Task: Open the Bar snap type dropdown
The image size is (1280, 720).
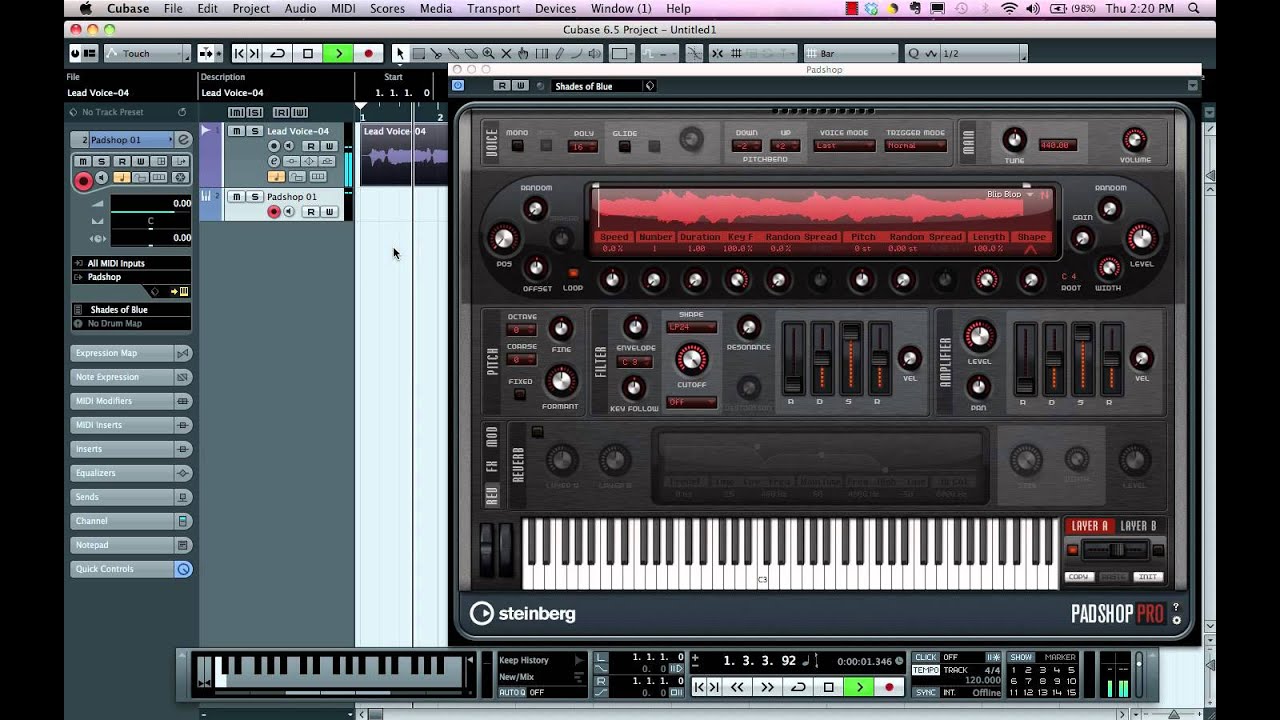Action: click(853, 54)
